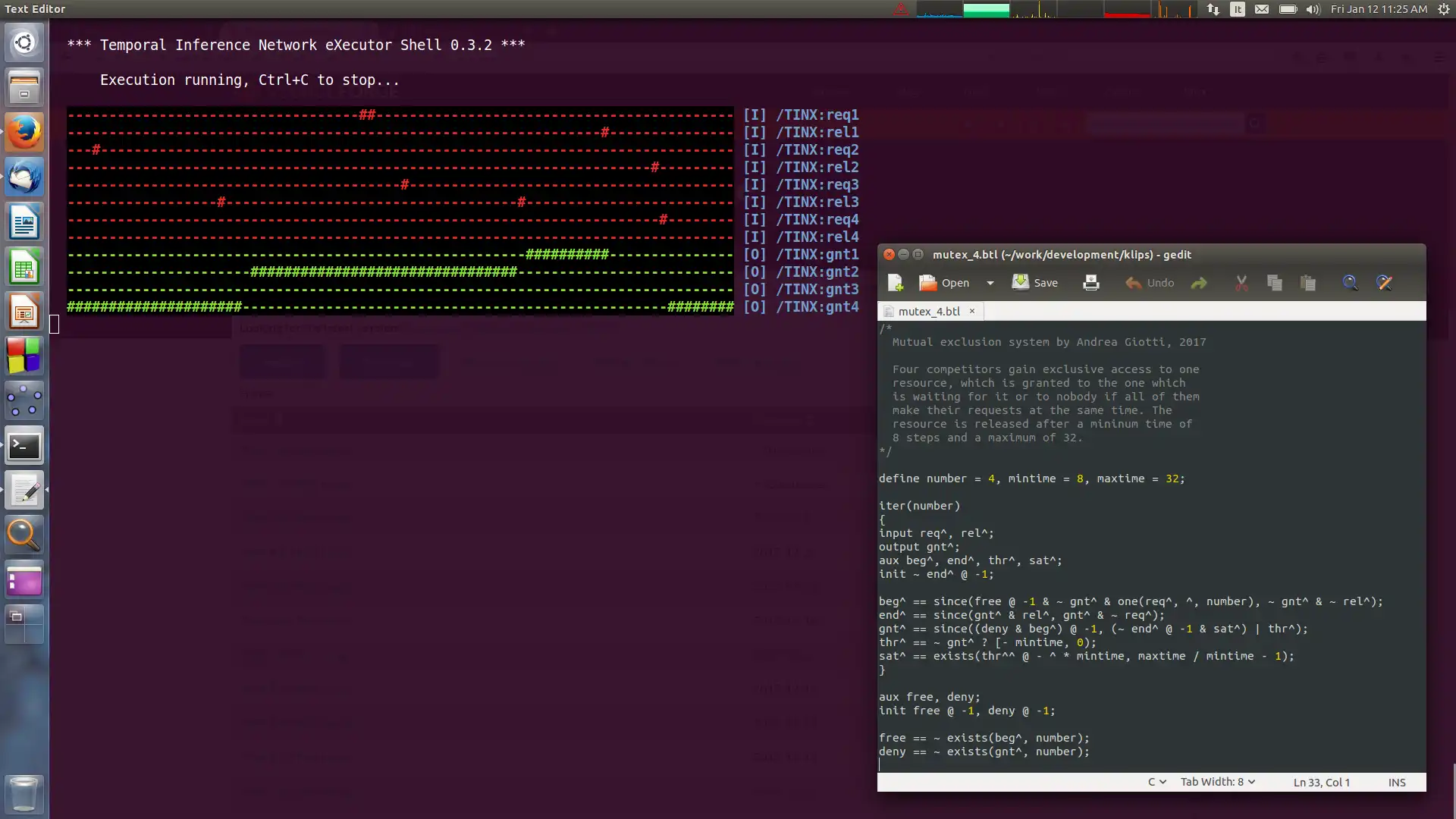Click the red warning indicator in top bar
1456x819 pixels.
[901, 9]
